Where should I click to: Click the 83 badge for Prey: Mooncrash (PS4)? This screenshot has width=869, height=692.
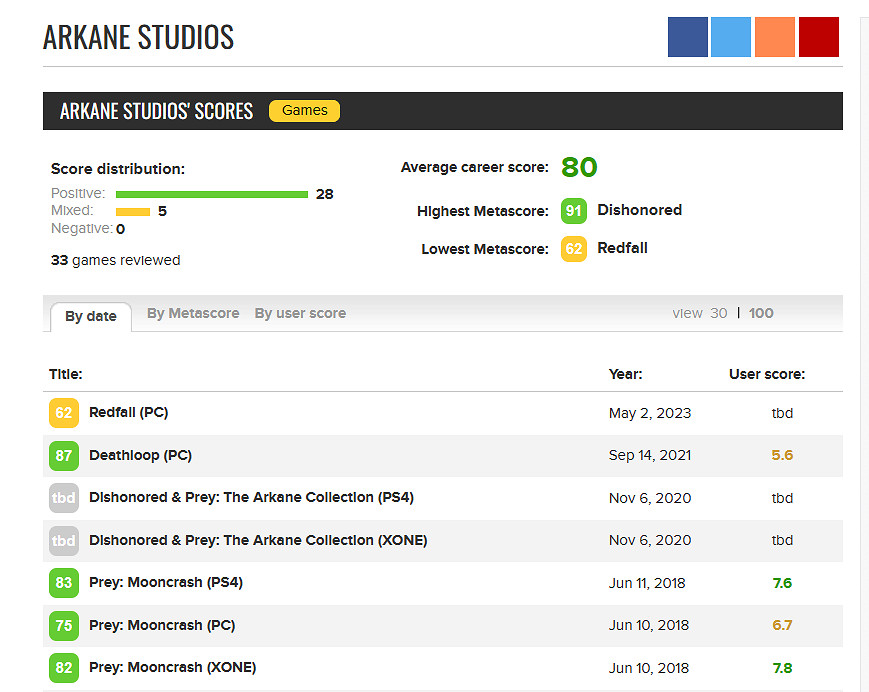pyautogui.click(x=64, y=583)
